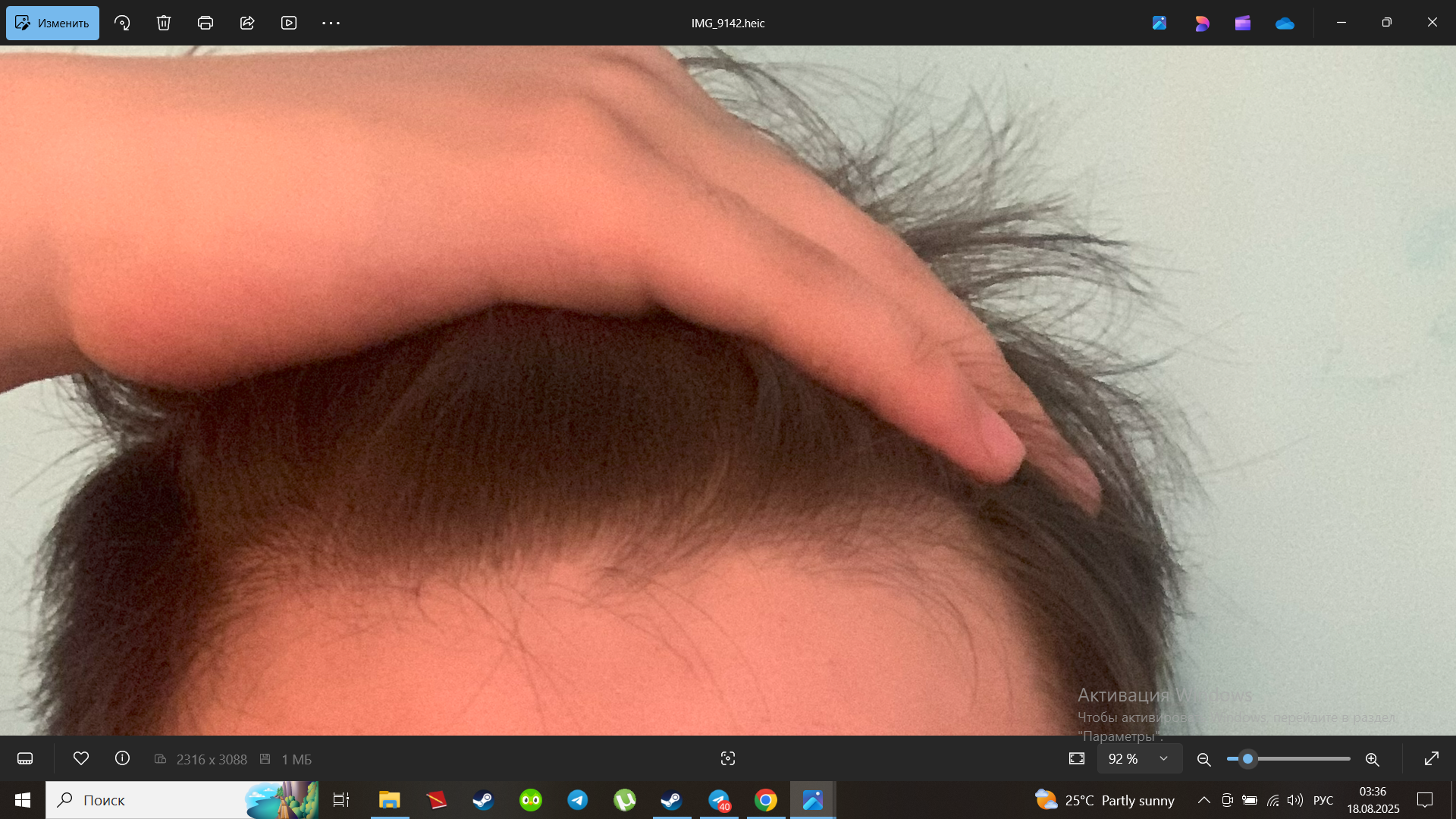1456x819 pixels.
Task: Delete the photo with trash icon
Action: point(164,23)
